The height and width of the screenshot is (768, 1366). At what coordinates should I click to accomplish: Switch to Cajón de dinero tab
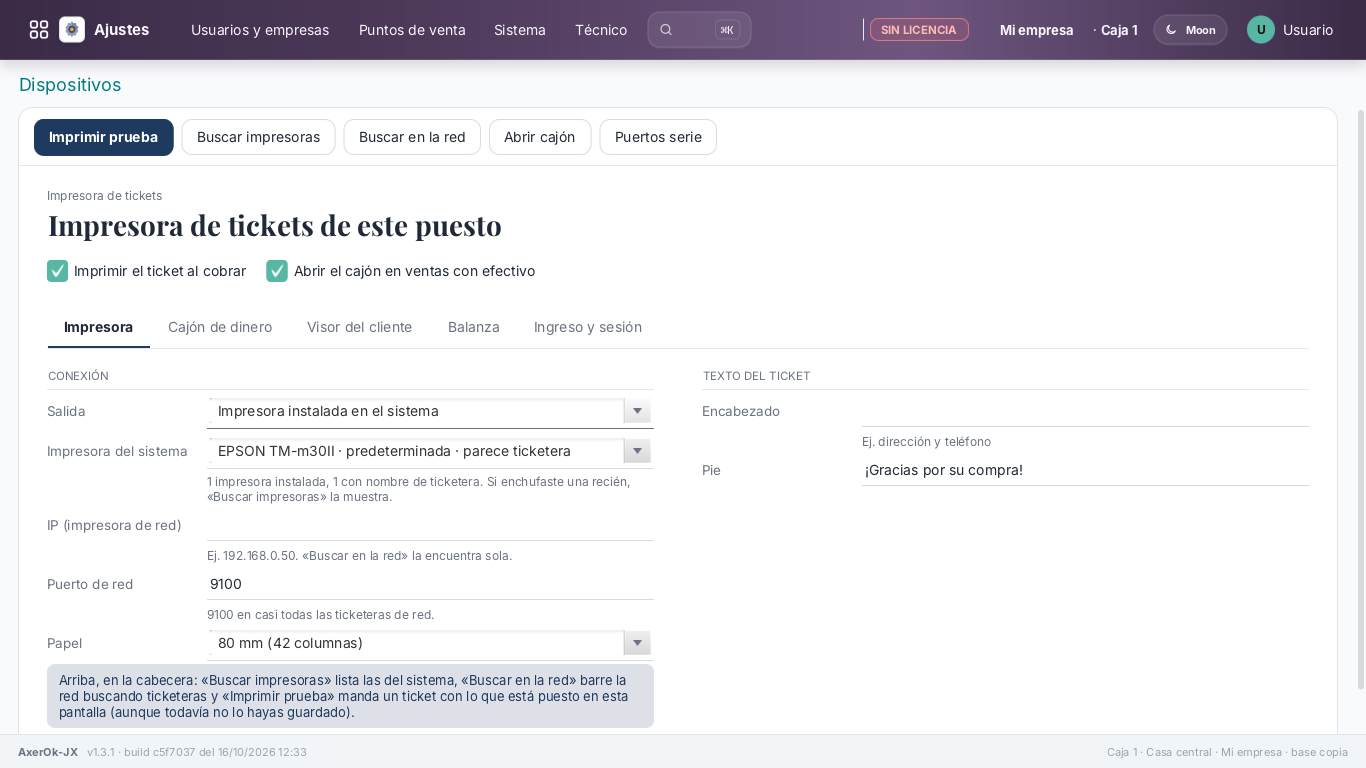[220, 327]
